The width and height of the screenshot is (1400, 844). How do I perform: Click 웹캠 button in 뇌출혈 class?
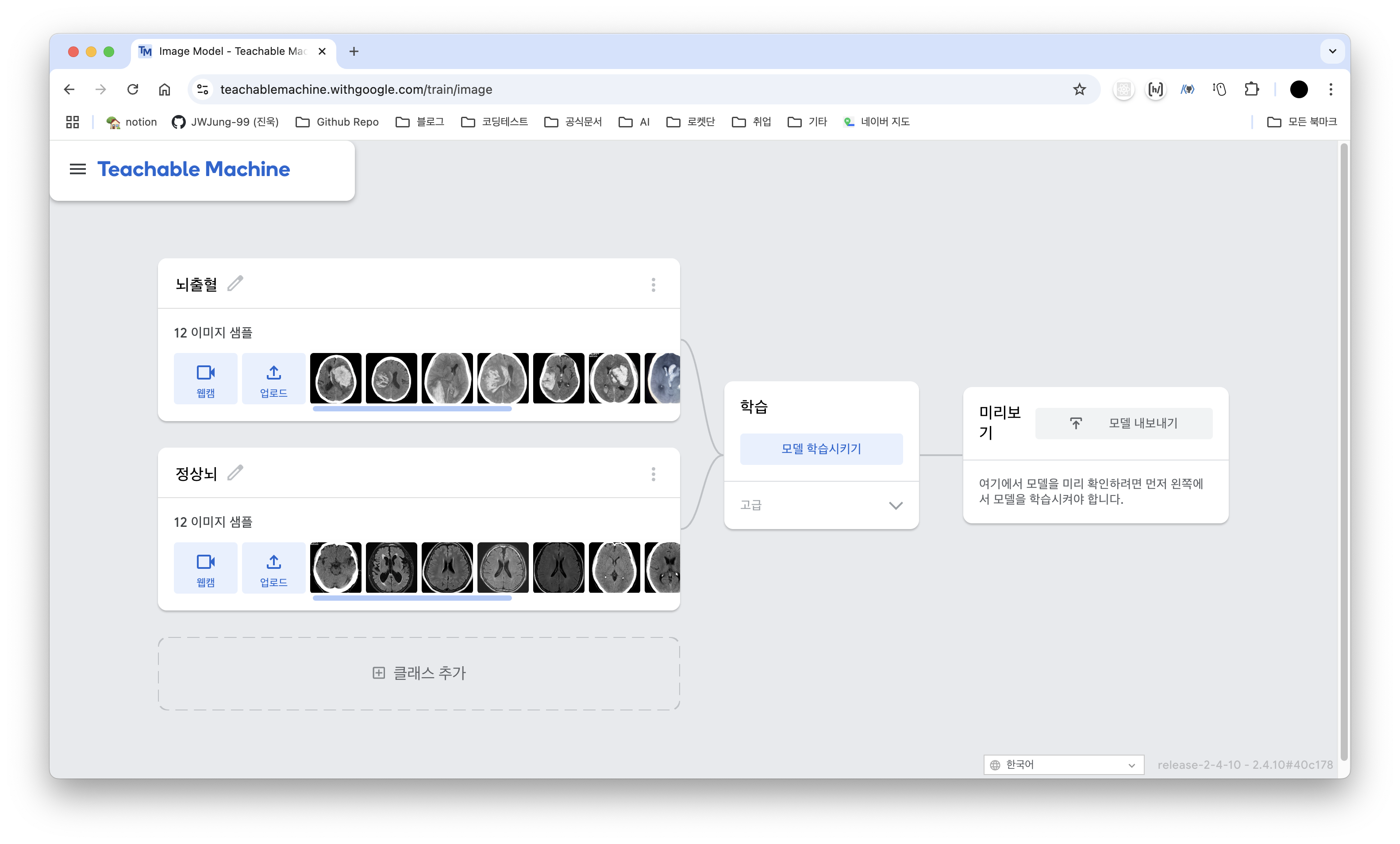tap(205, 379)
